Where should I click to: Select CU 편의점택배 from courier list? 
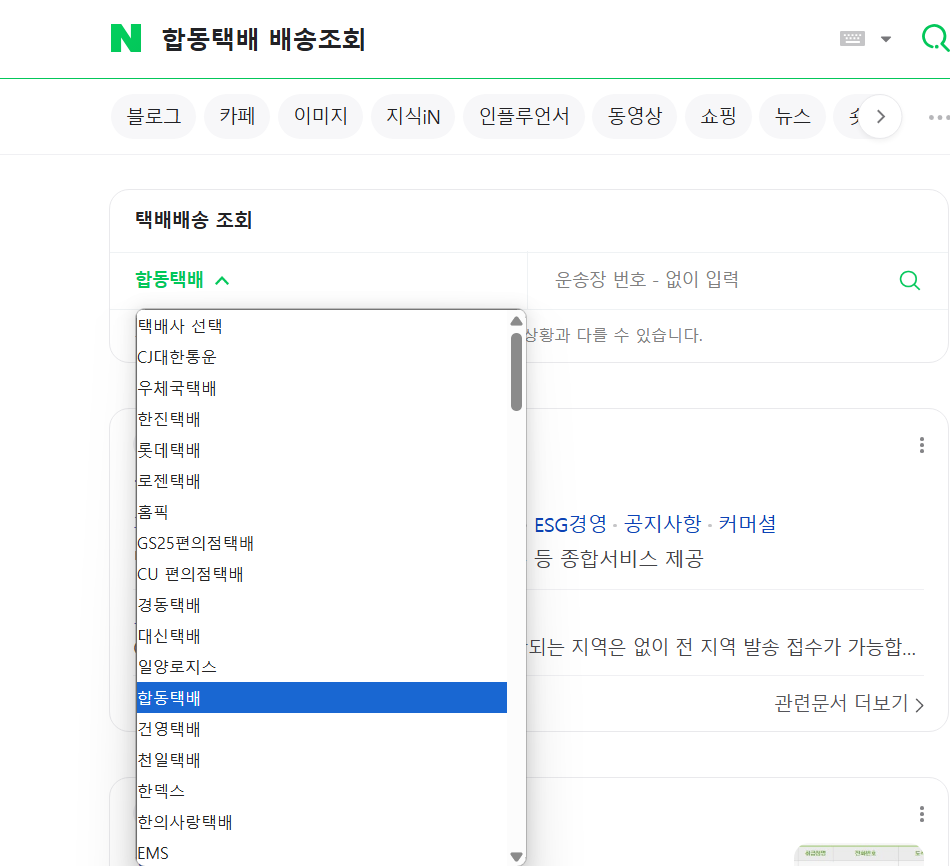322,574
